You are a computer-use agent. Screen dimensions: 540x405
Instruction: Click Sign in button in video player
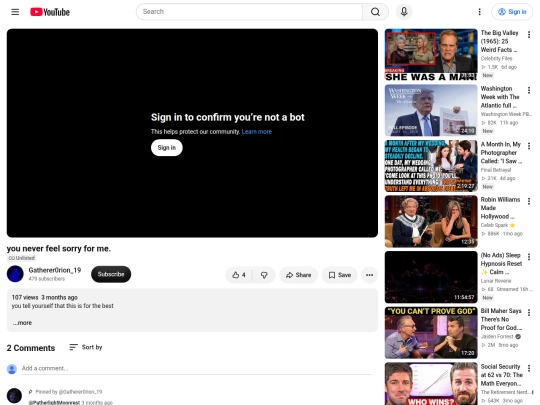click(167, 148)
